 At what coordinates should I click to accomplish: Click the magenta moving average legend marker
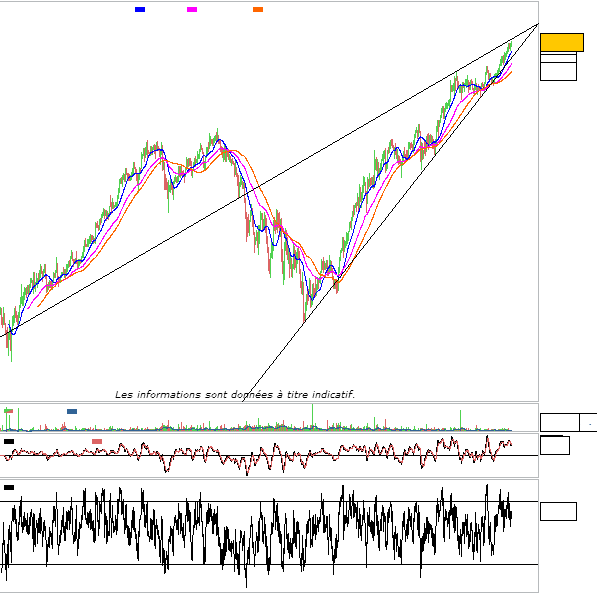tap(192, 9)
